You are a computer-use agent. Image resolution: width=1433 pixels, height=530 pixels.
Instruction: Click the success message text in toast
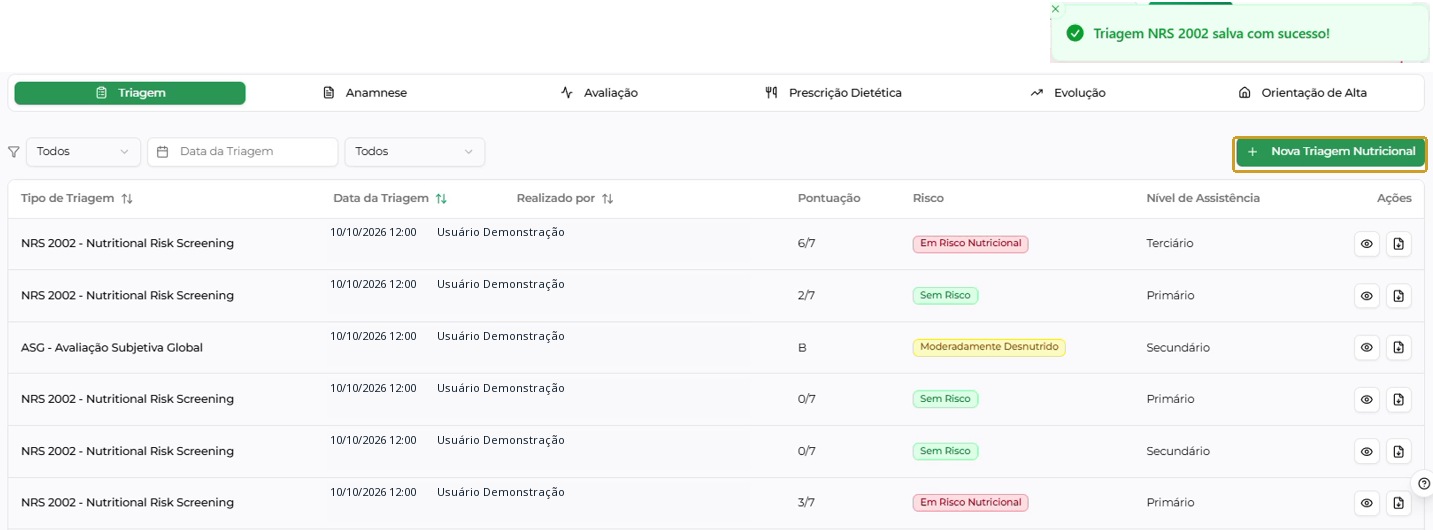1211,34
